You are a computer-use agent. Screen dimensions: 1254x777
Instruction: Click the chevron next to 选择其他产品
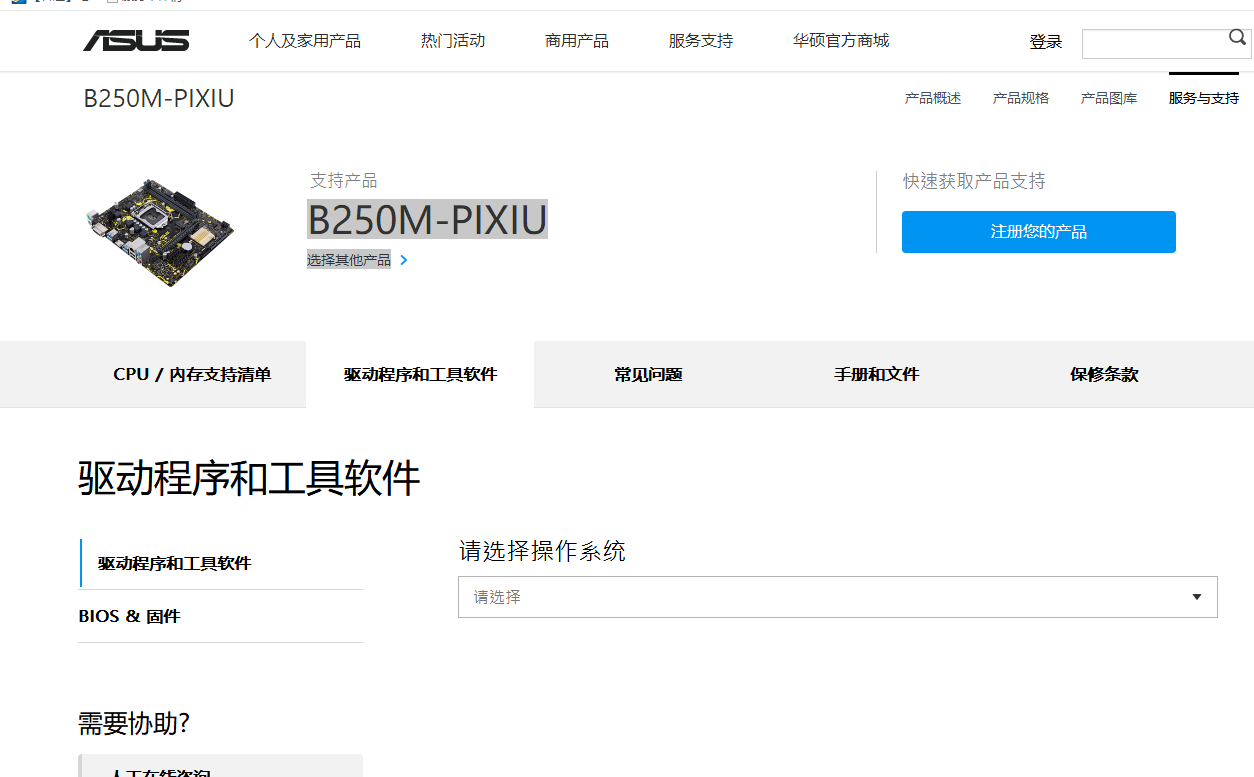point(404,260)
